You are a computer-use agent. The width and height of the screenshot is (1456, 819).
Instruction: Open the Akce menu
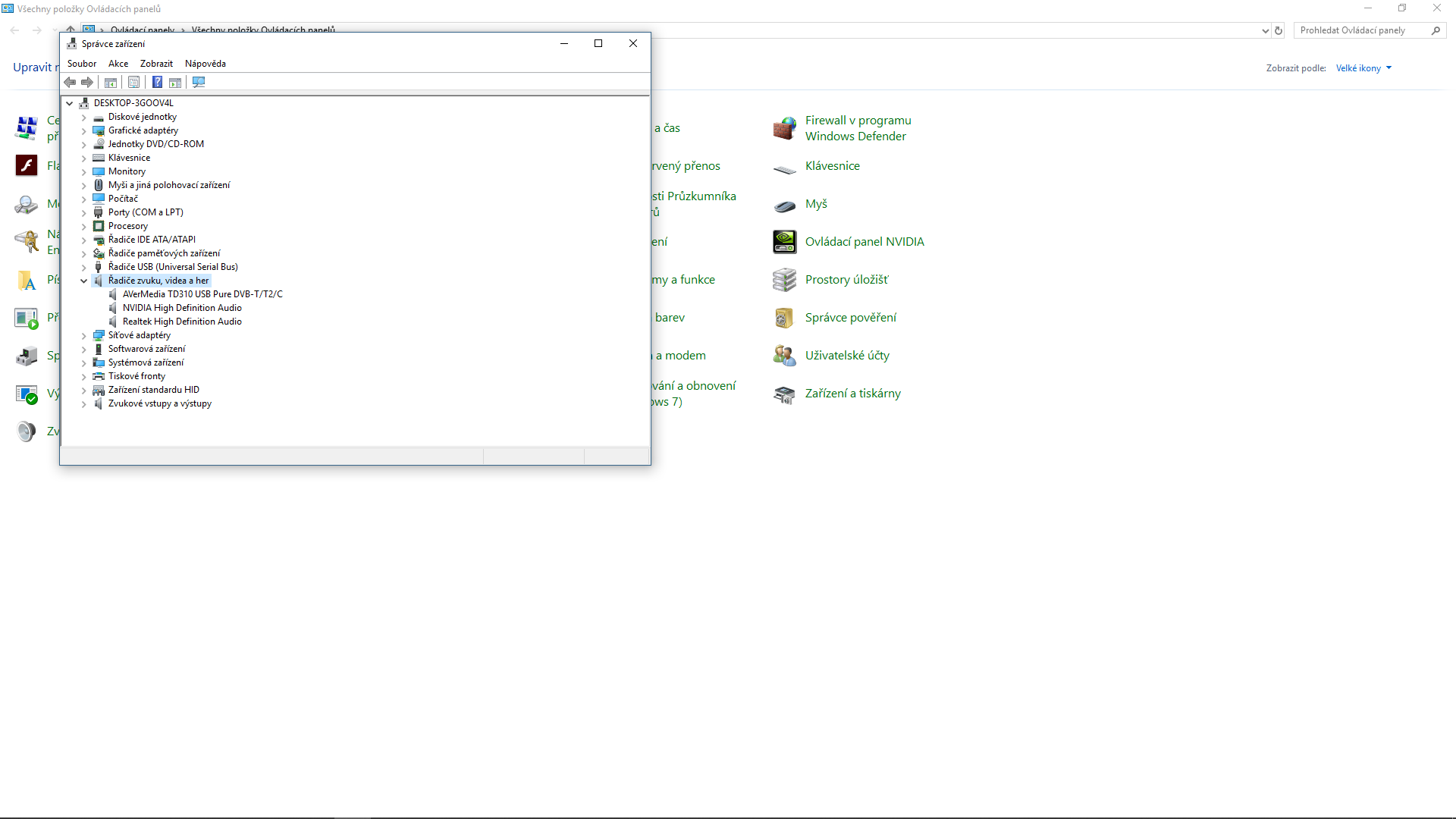pos(118,64)
